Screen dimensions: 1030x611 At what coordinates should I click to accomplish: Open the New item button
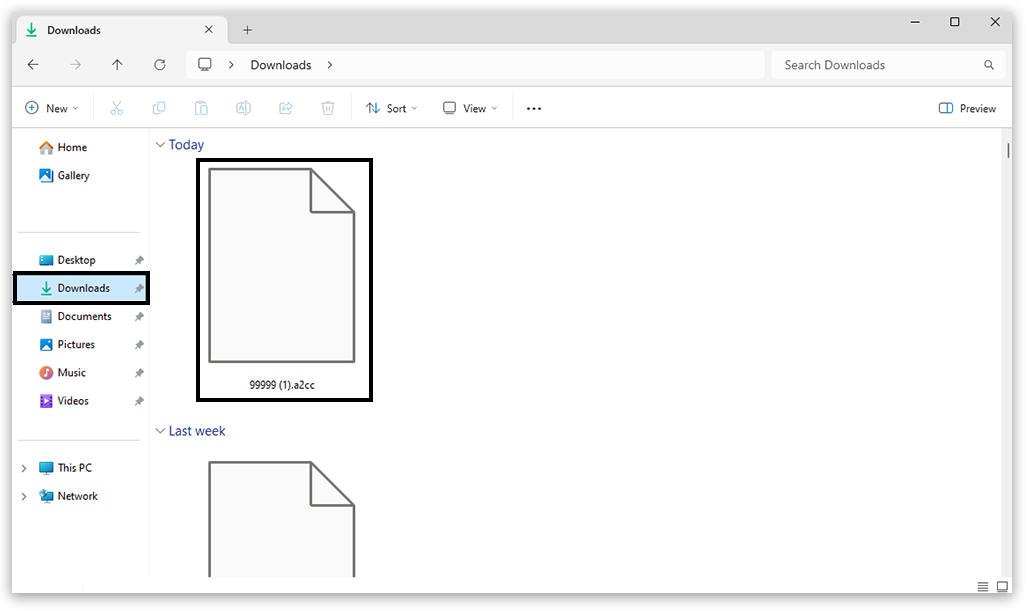(51, 108)
